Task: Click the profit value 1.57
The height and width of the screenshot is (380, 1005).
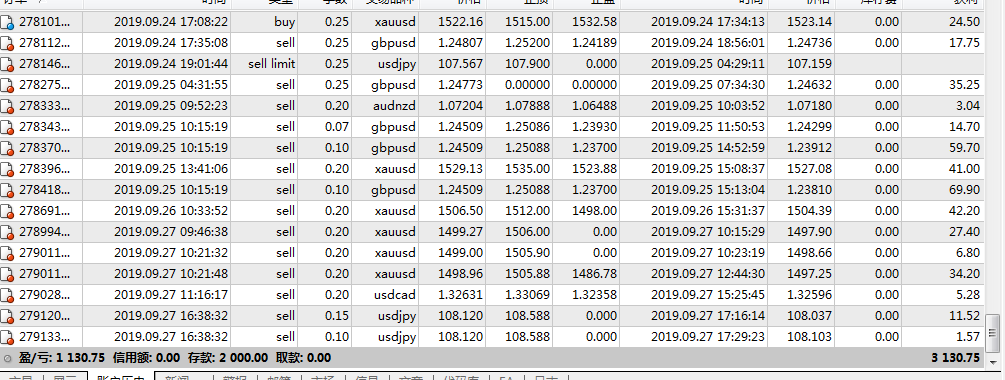Action: (968, 336)
